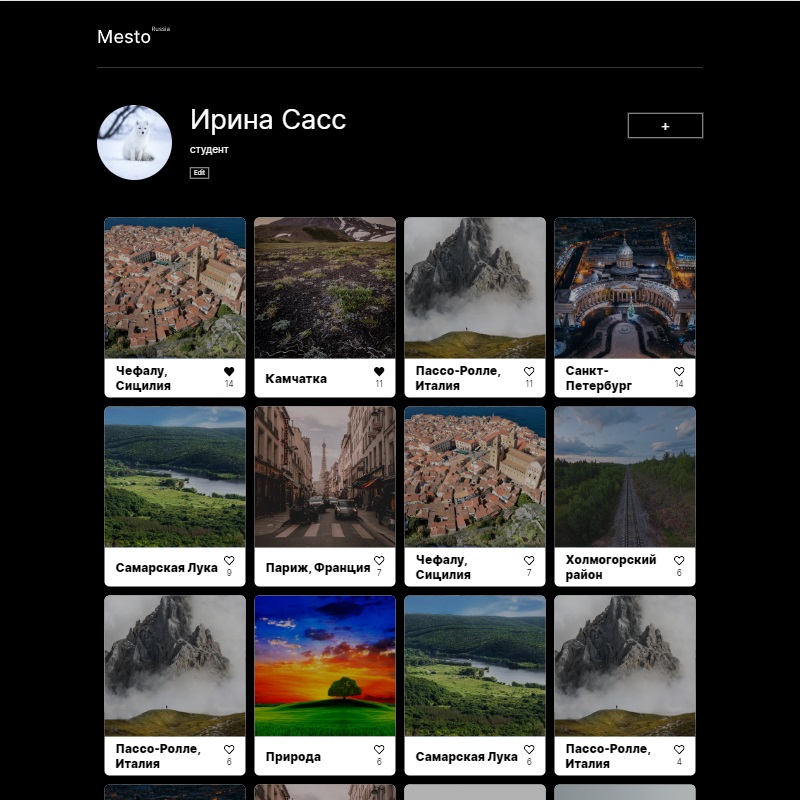Screen dimensions: 800x800
Task: Like the Пассо-Ролле card showing 11 likes
Action: [529, 372]
